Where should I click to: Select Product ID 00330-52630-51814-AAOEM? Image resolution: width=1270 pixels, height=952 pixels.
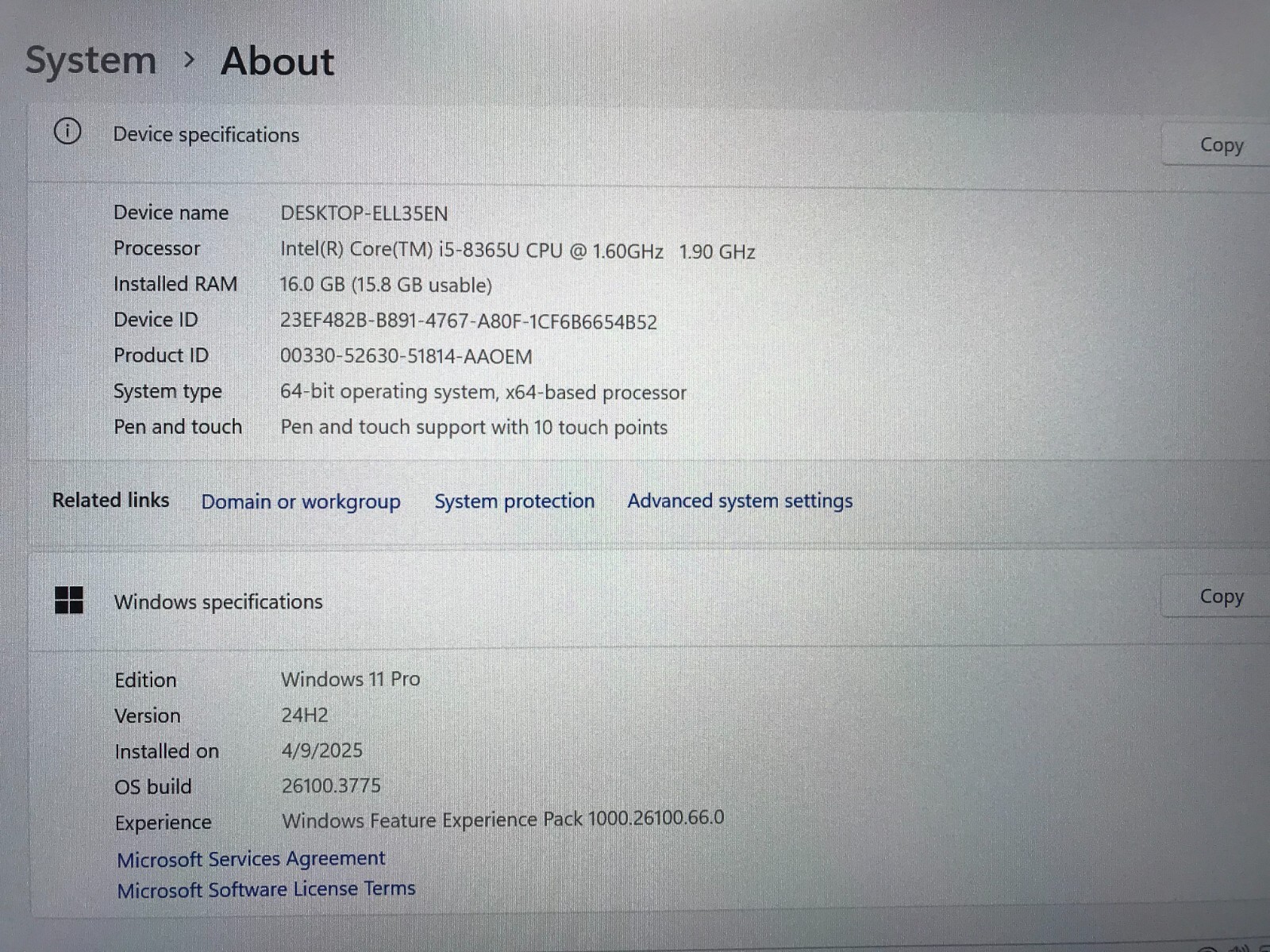click(x=406, y=356)
